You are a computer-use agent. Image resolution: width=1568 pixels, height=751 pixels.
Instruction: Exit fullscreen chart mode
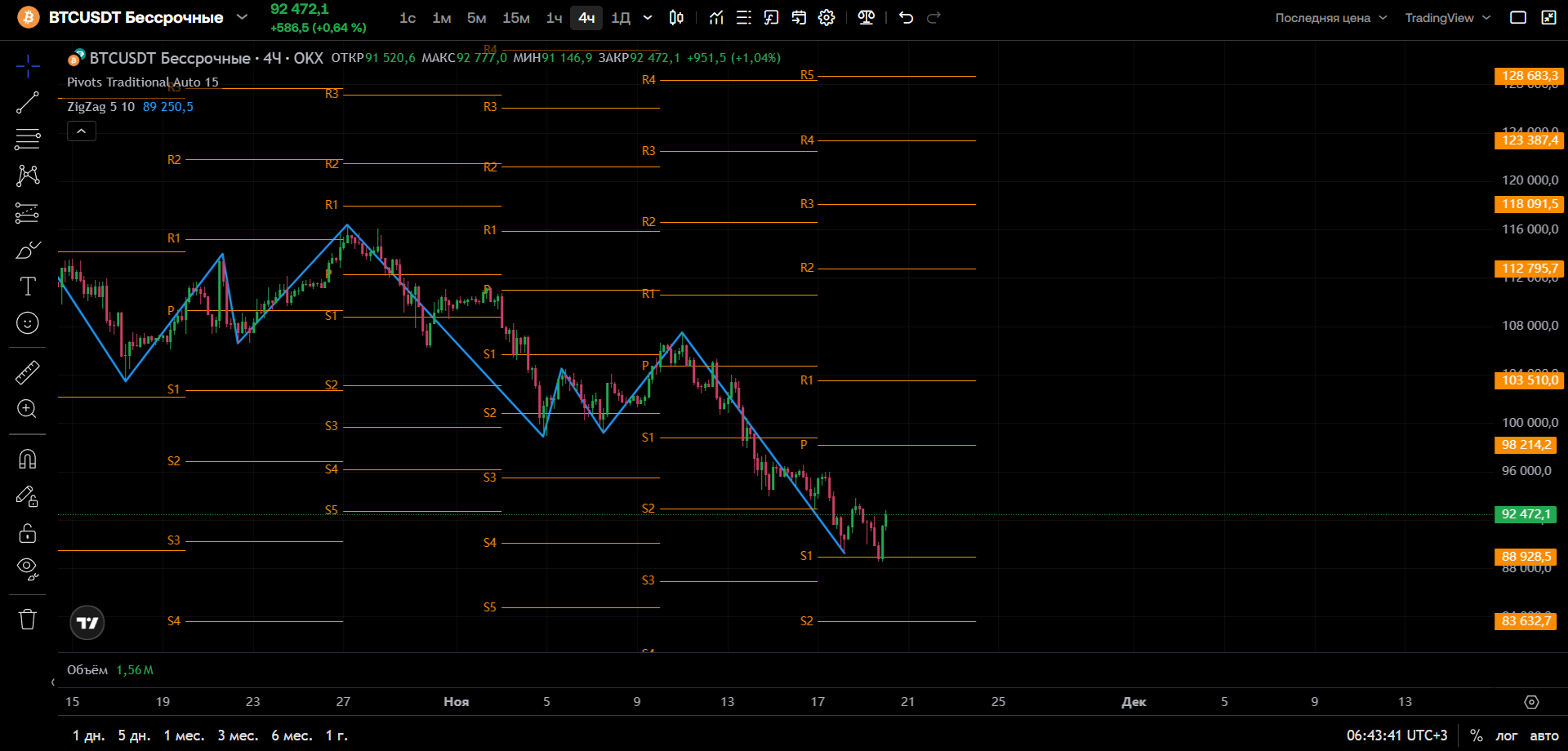1548,18
